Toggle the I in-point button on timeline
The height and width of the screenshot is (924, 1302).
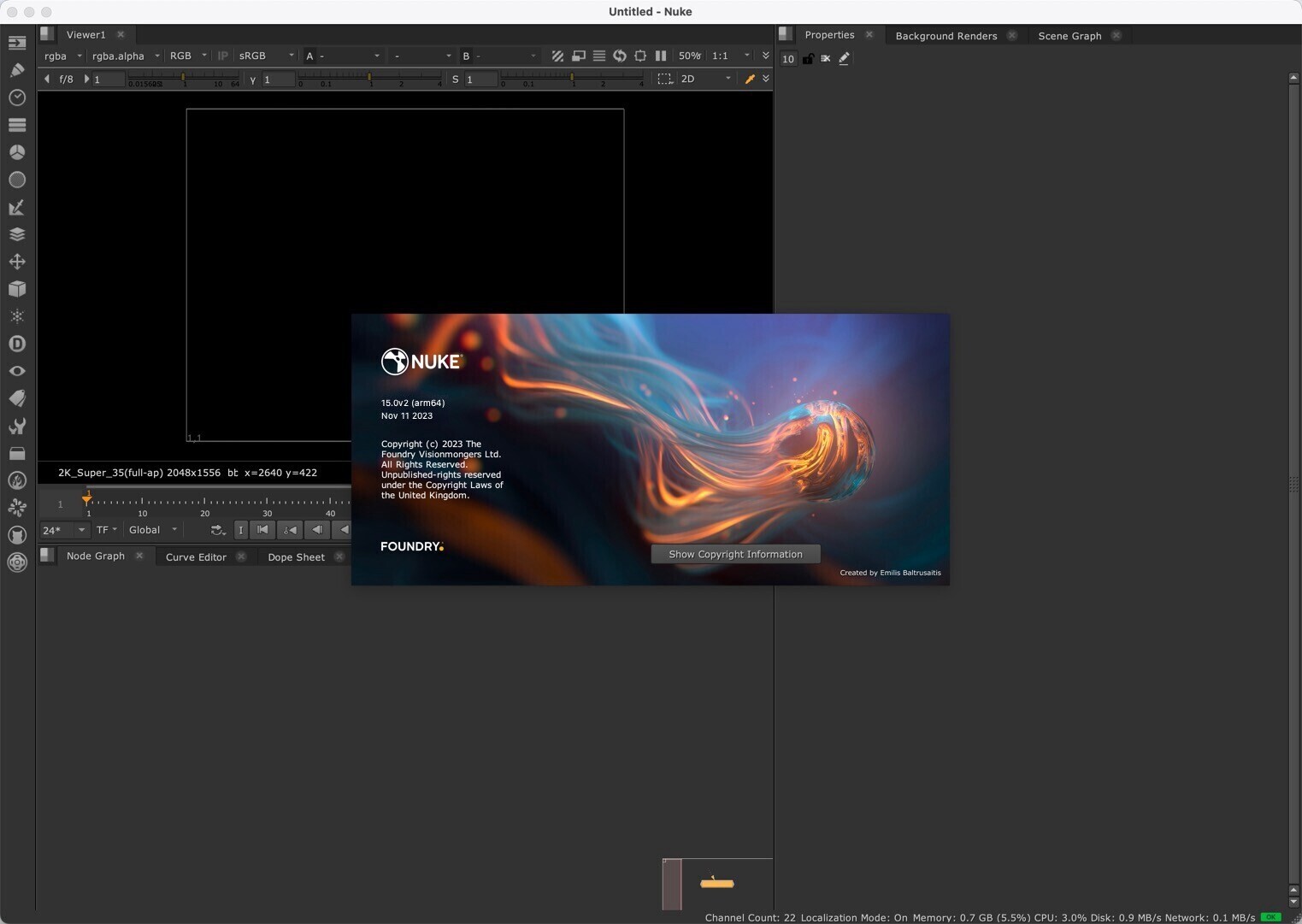click(241, 530)
